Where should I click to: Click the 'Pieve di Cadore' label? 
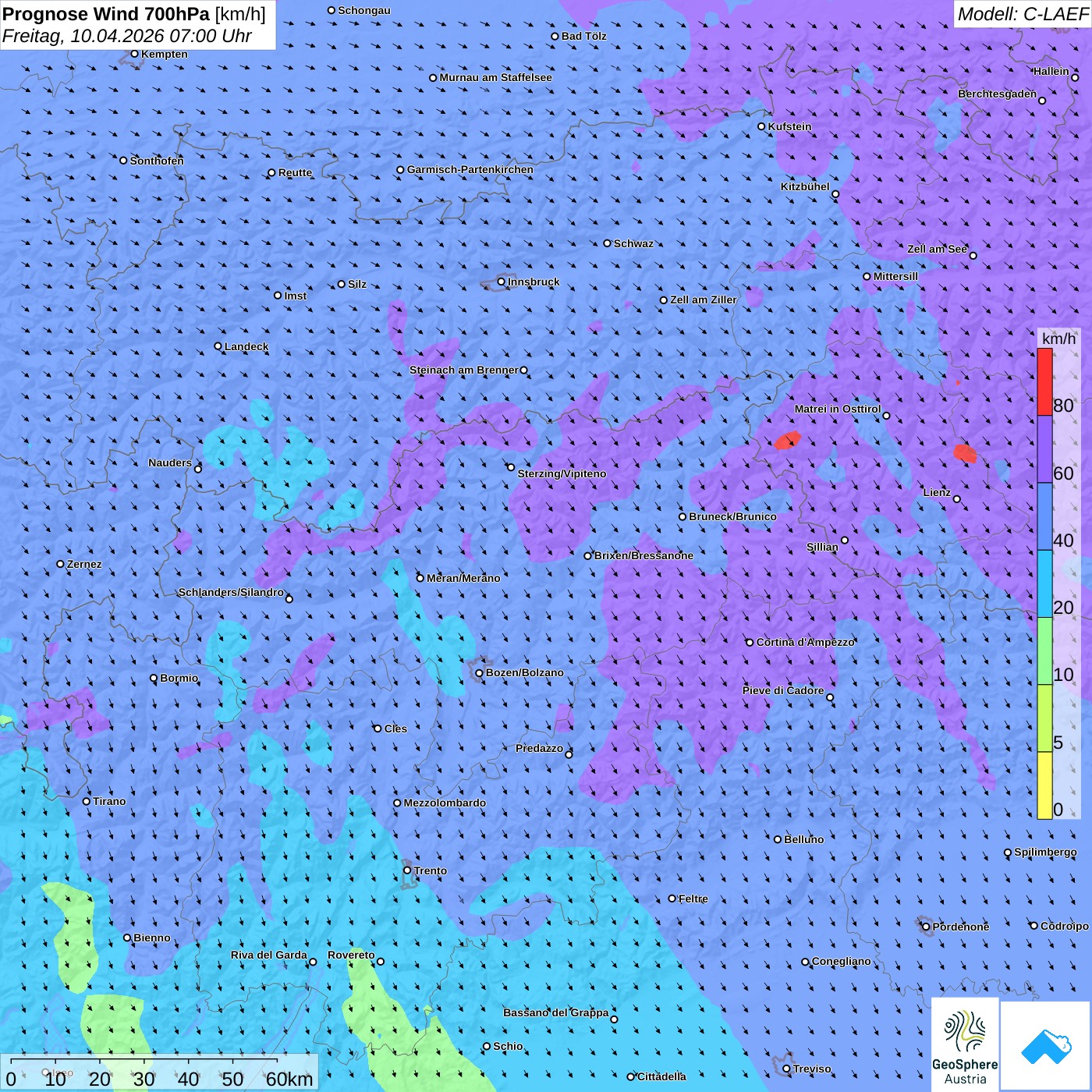(783, 690)
